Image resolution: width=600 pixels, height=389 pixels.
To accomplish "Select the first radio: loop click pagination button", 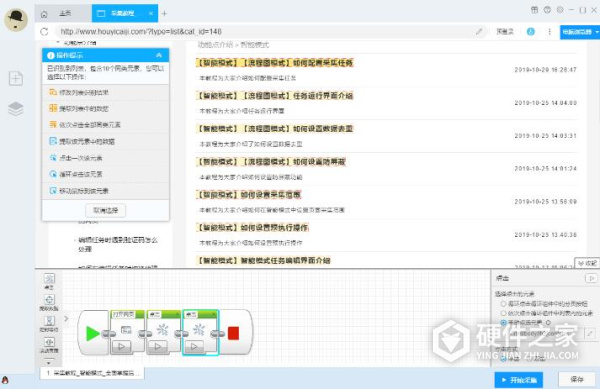I will pyautogui.click(x=504, y=304).
